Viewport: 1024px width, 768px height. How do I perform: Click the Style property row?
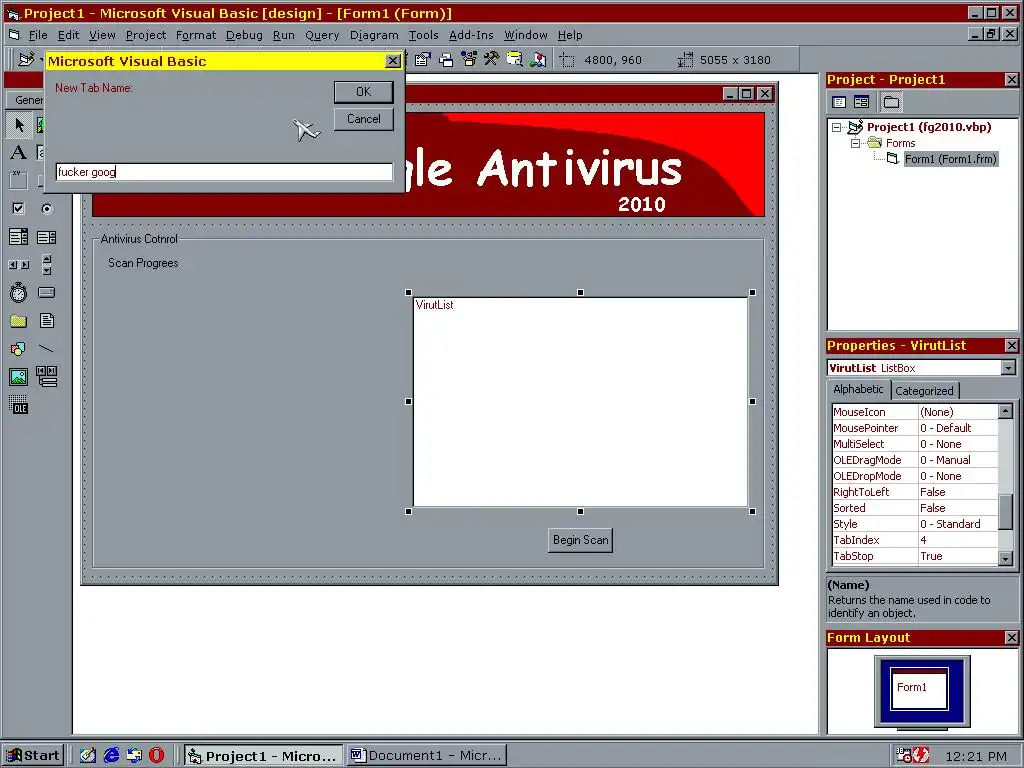(x=914, y=524)
